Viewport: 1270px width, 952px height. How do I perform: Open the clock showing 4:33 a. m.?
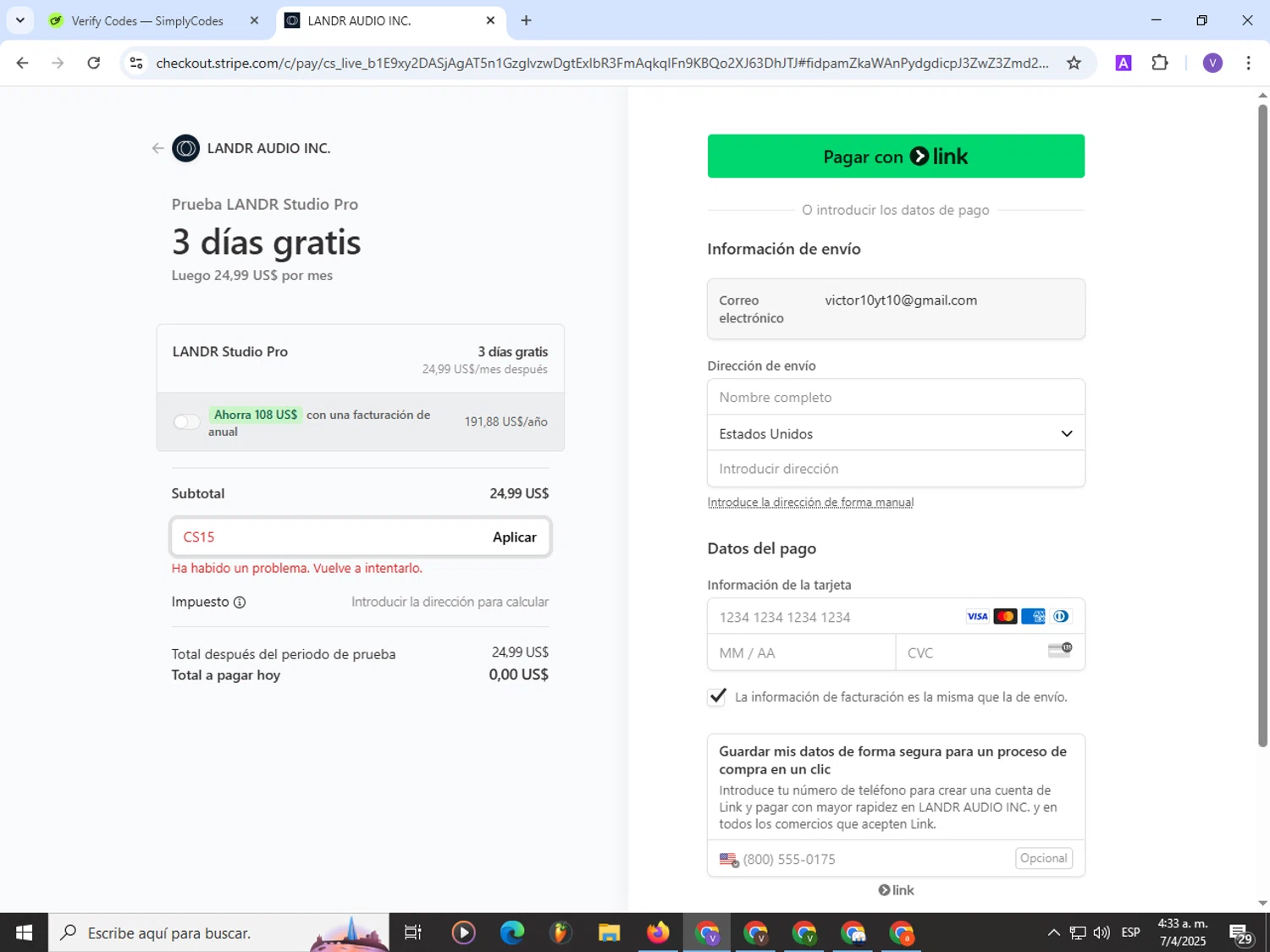pos(1183,933)
